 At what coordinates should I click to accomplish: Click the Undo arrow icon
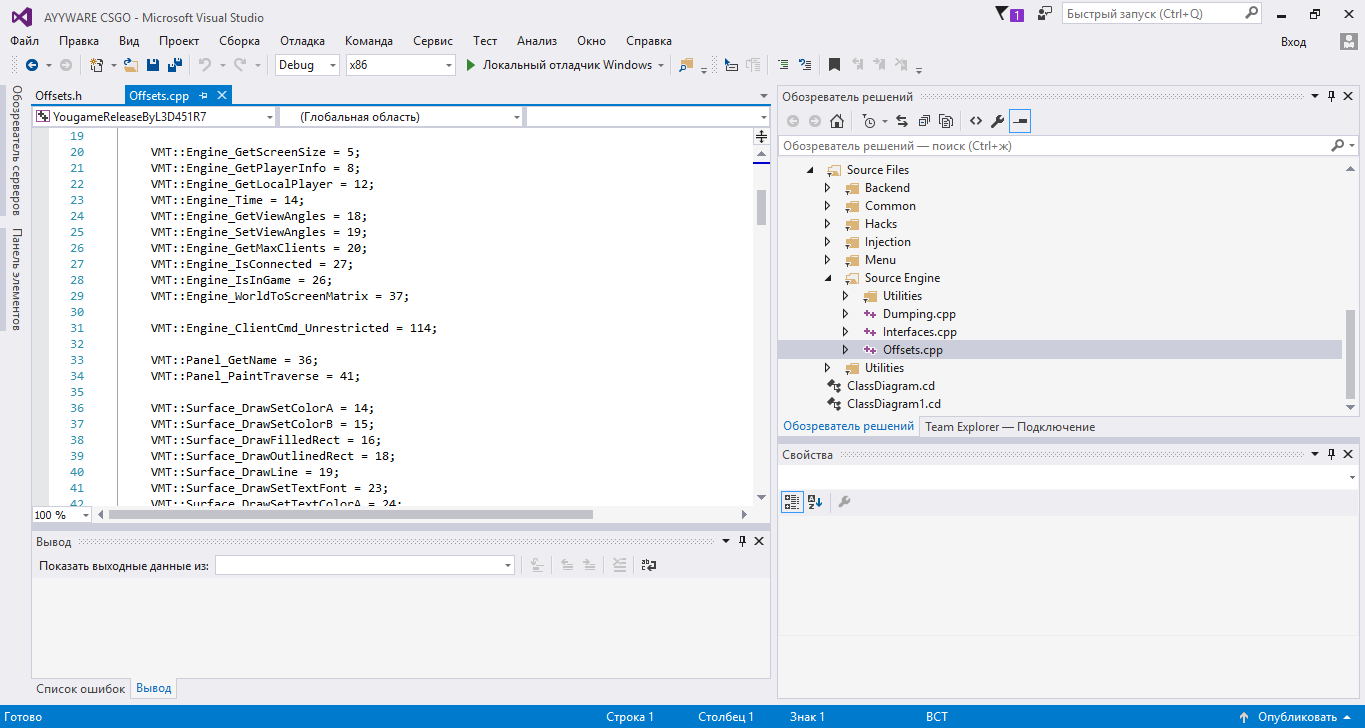(204, 65)
